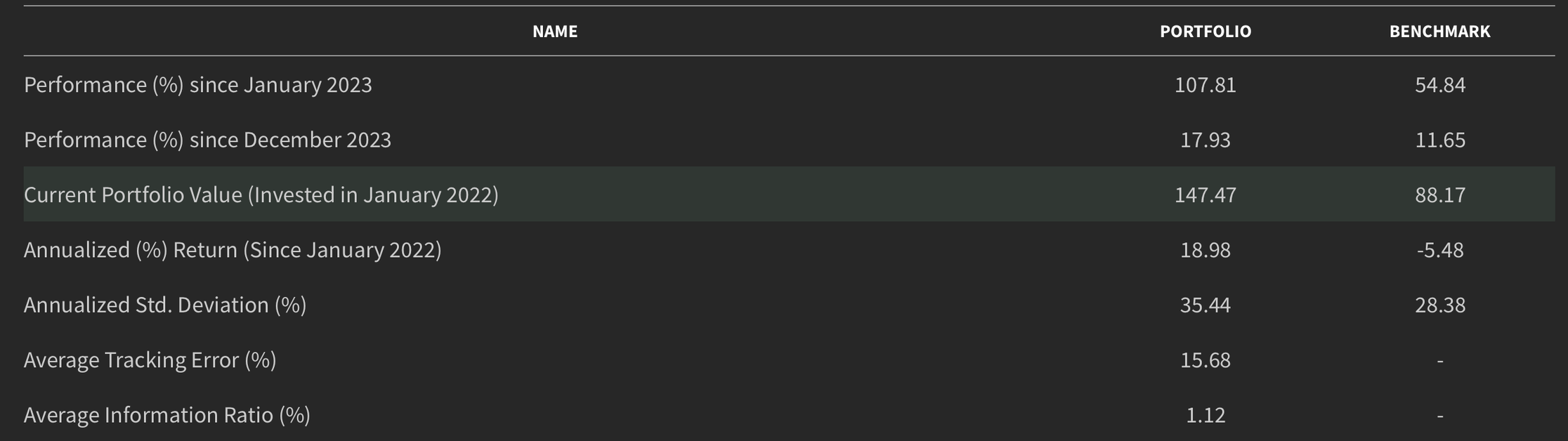The image size is (1568, 441).
Task: Sort by the PORTFOLIO column header
Action: point(1206,32)
